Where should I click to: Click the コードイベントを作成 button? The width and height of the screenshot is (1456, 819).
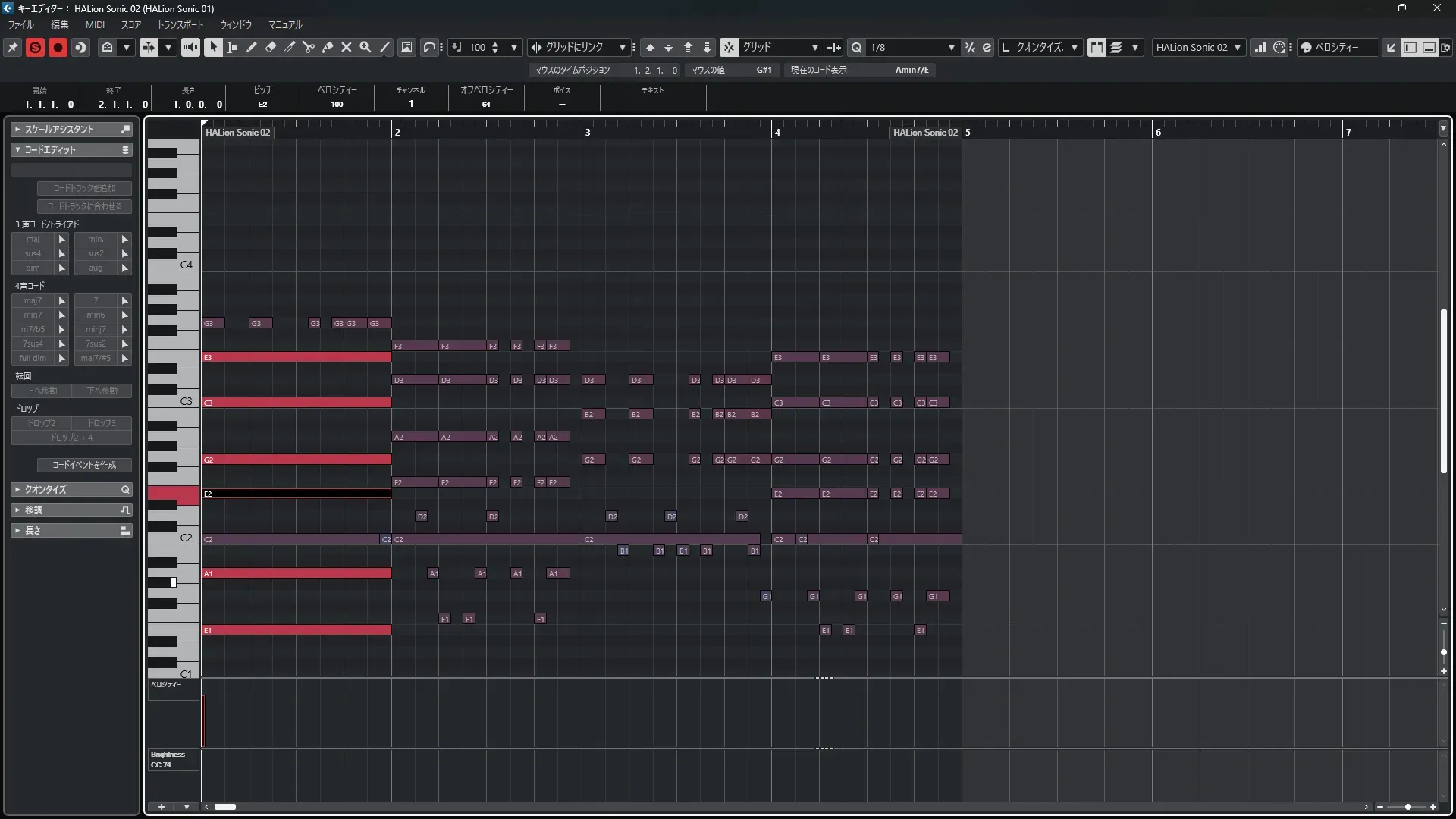click(x=84, y=465)
